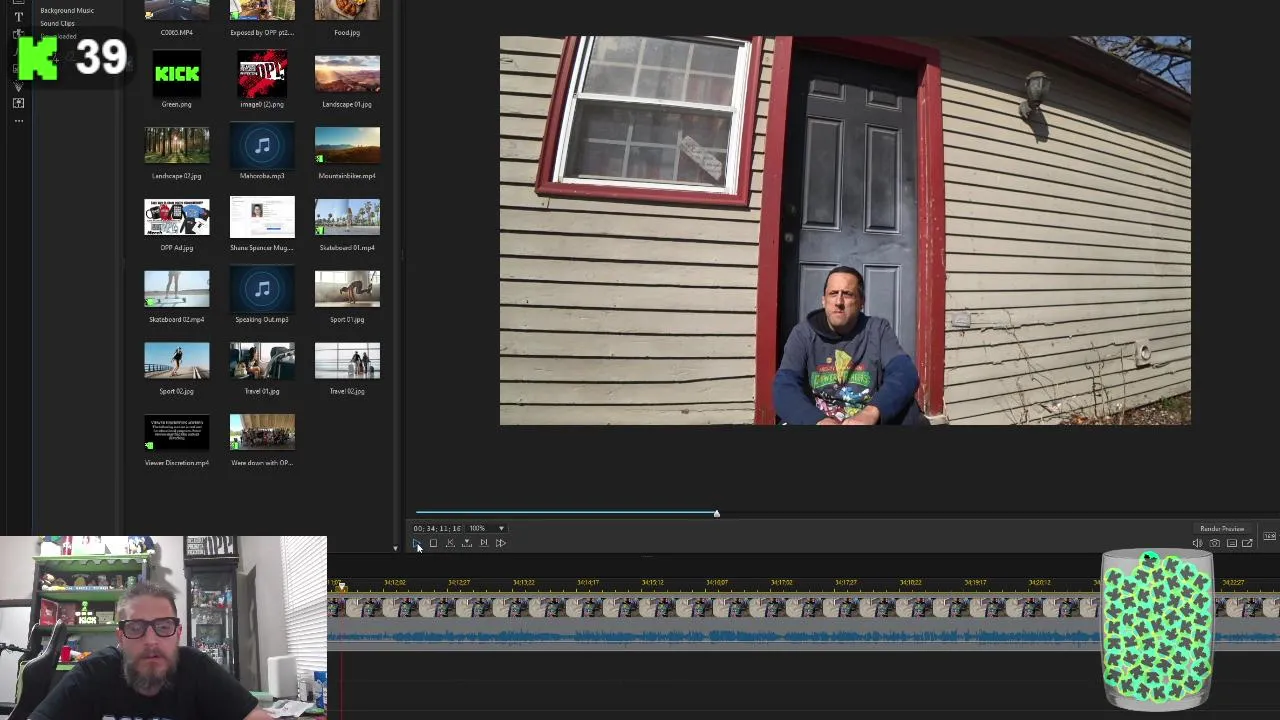The image size is (1280, 720).
Task: Select the Sound Clips category
Action: [x=57, y=23]
